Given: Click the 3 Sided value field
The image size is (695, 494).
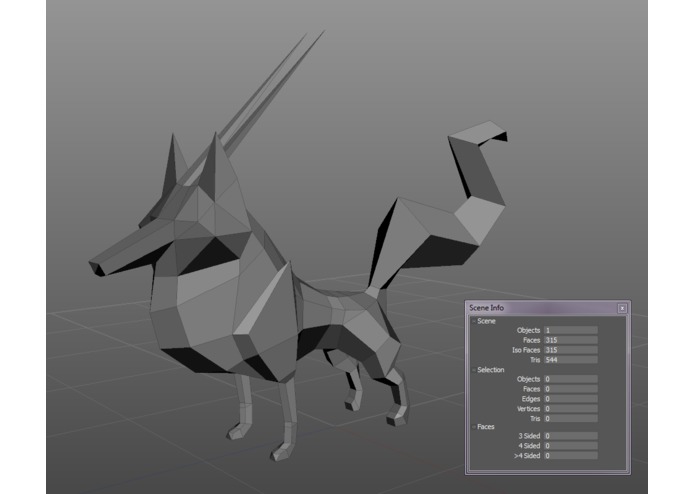Looking at the screenshot, I should coord(570,436).
